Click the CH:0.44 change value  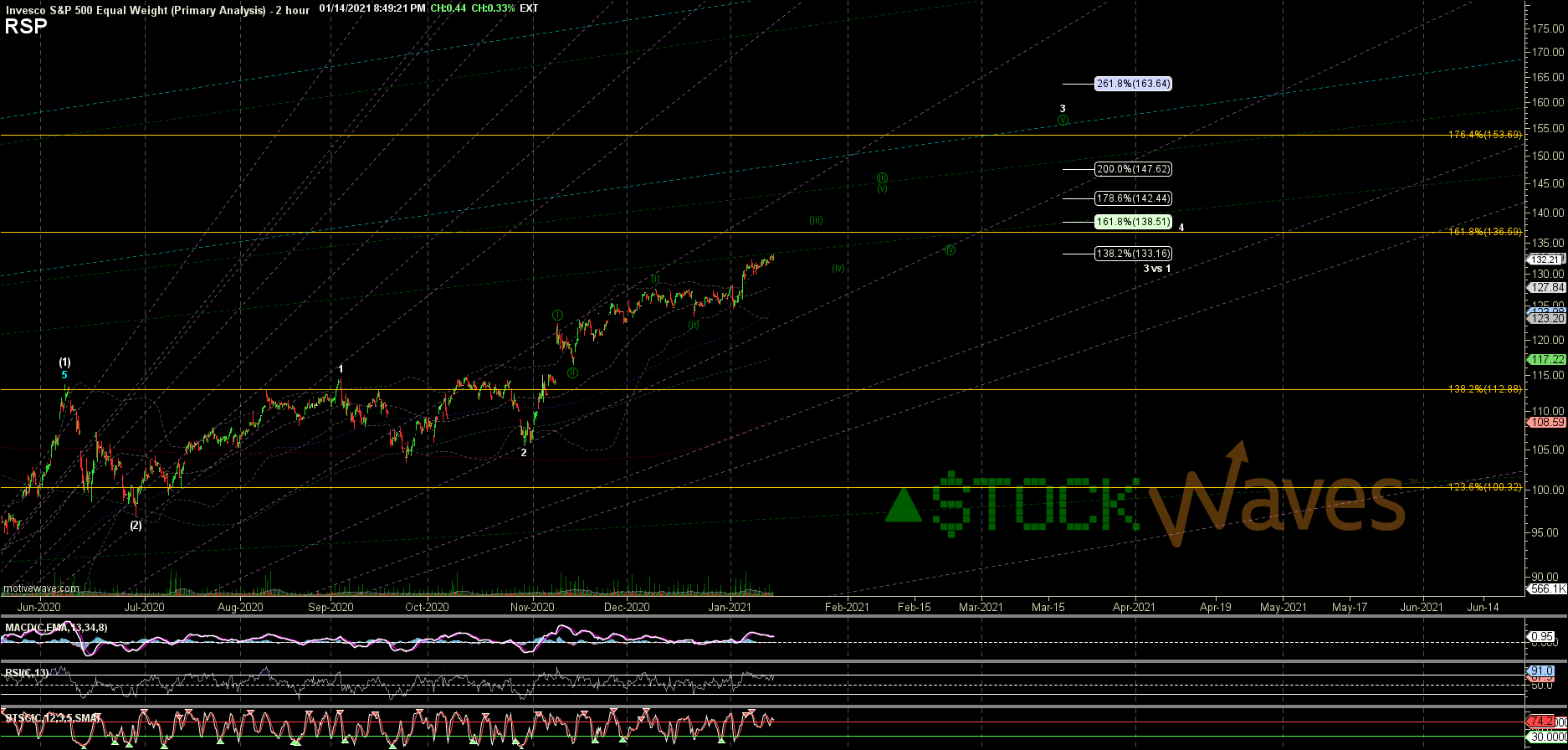pyautogui.click(x=448, y=8)
